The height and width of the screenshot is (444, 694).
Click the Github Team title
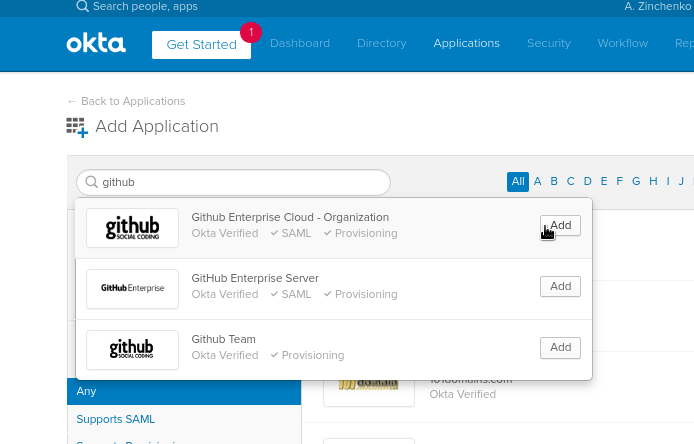224,339
